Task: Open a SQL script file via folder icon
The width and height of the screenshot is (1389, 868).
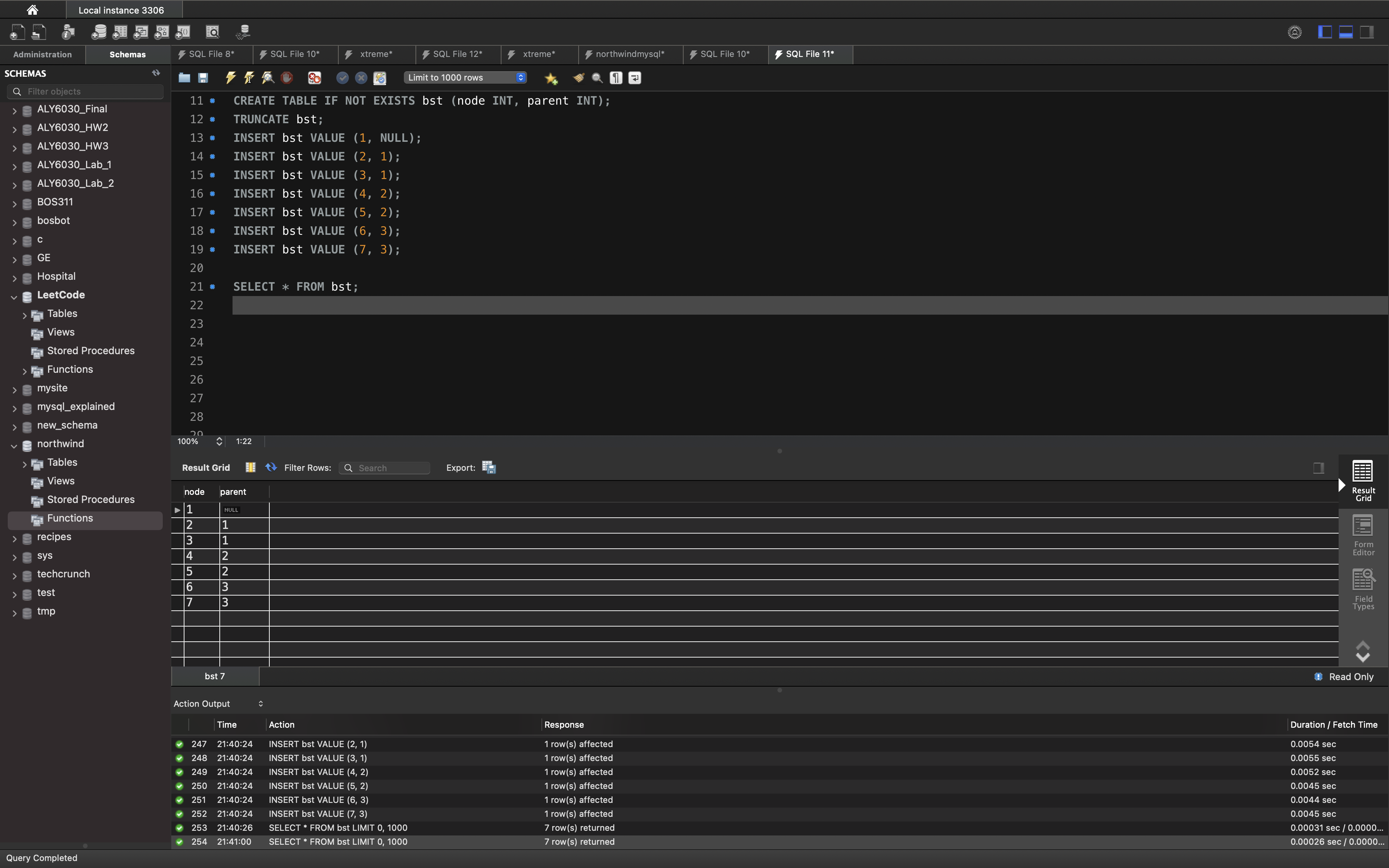Action: coord(184,77)
